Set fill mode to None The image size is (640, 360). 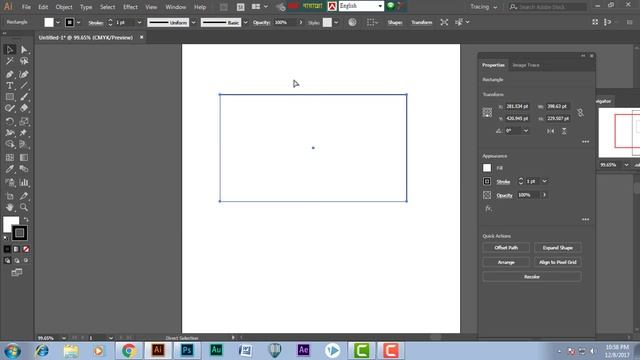pos(26,249)
